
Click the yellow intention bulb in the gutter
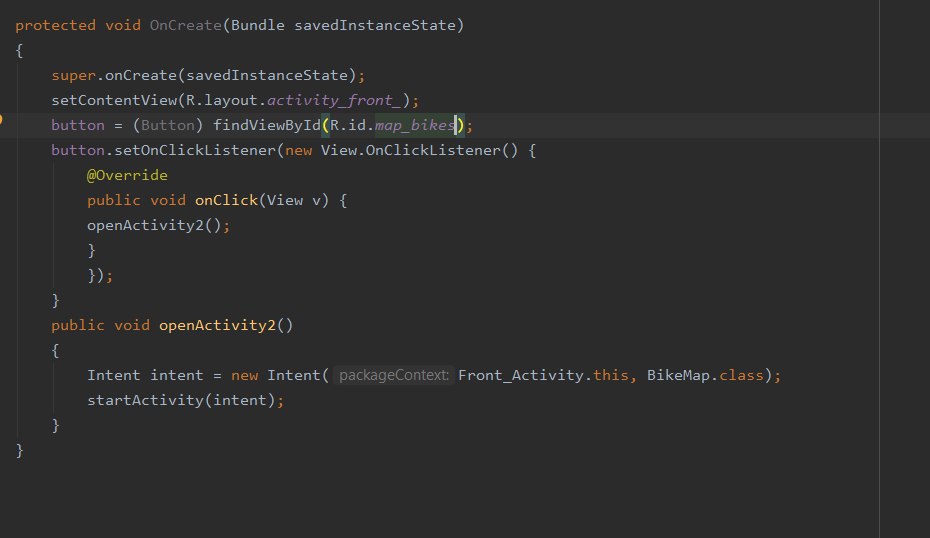pyautogui.click(x=1, y=119)
